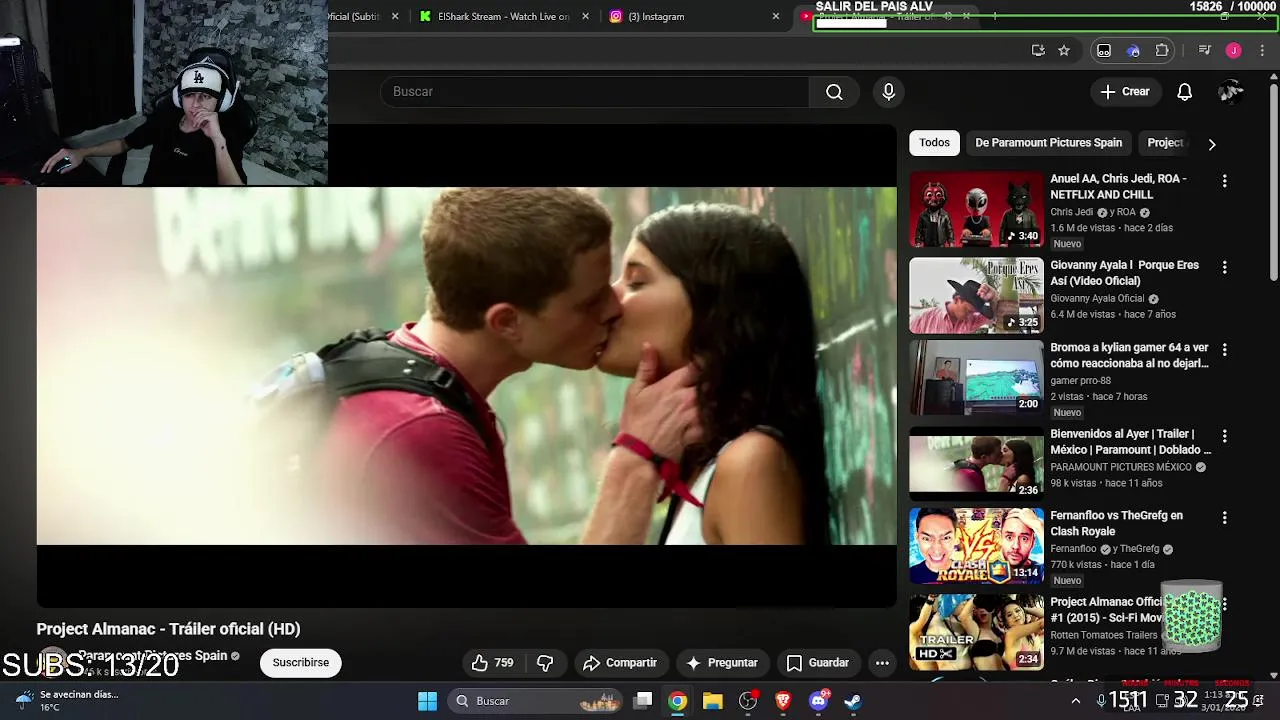Open the weather widget showing 16°C
This screenshot has width=1280, height=720.
[x=68, y=701]
